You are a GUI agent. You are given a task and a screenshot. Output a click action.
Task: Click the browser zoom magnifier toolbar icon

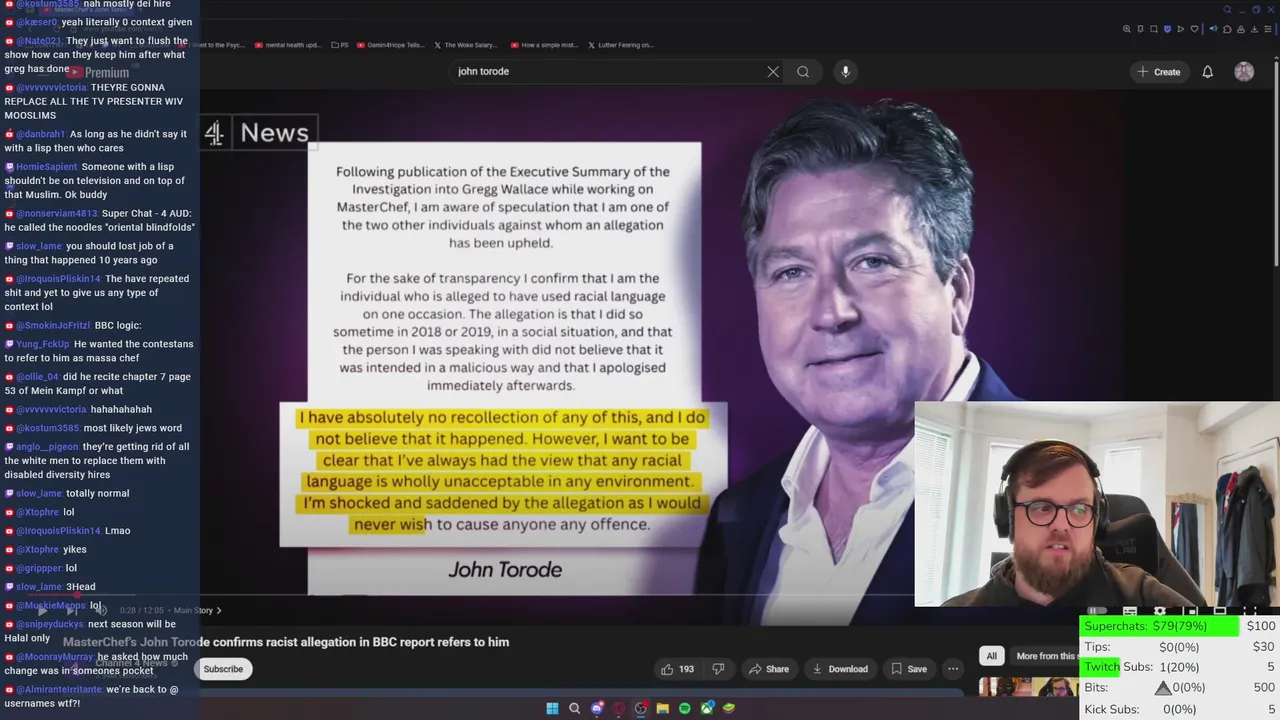(x=1127, y=29)
